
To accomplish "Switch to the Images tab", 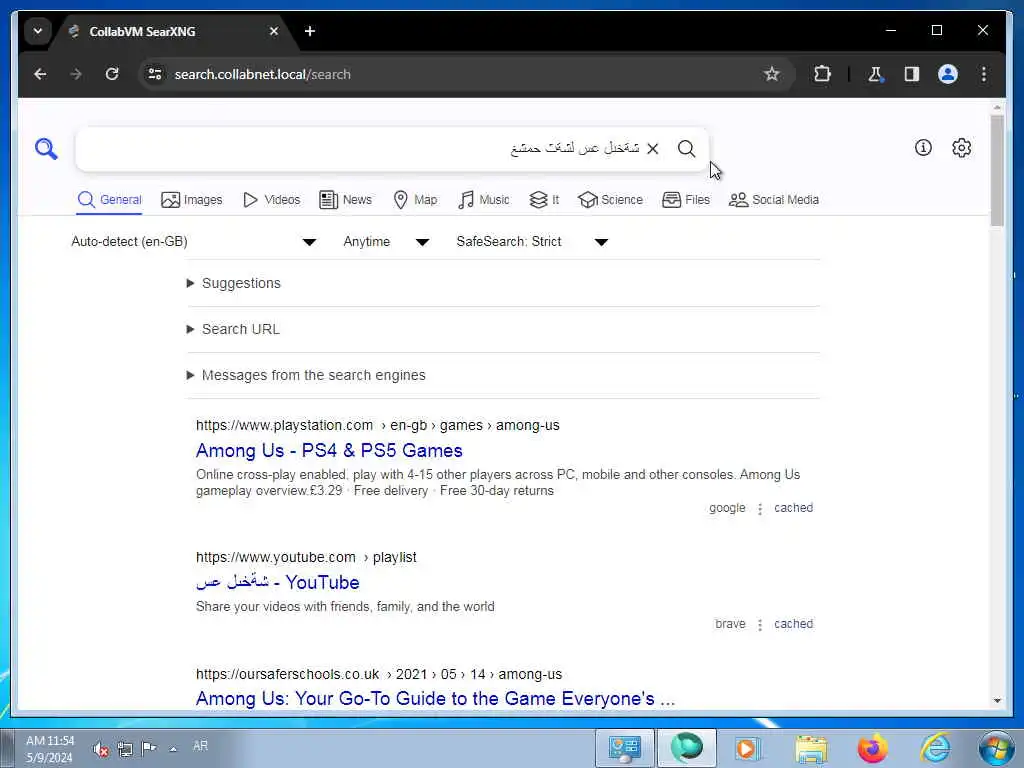I will pos(191,200).
